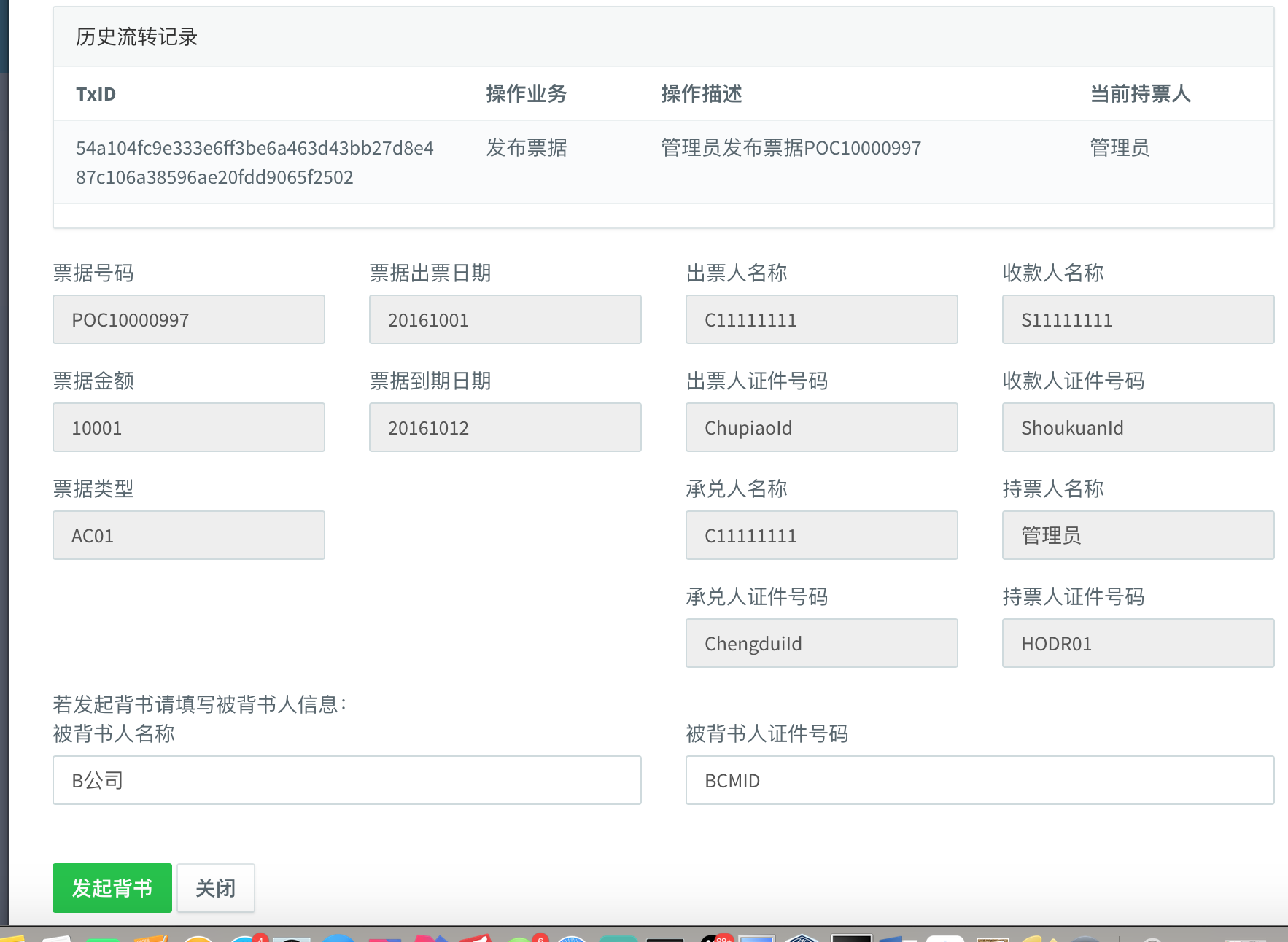Viewport: 1288px width, 942px height.
Task: Click the 承兑人证件号码 label
Action: click(757, 596)
